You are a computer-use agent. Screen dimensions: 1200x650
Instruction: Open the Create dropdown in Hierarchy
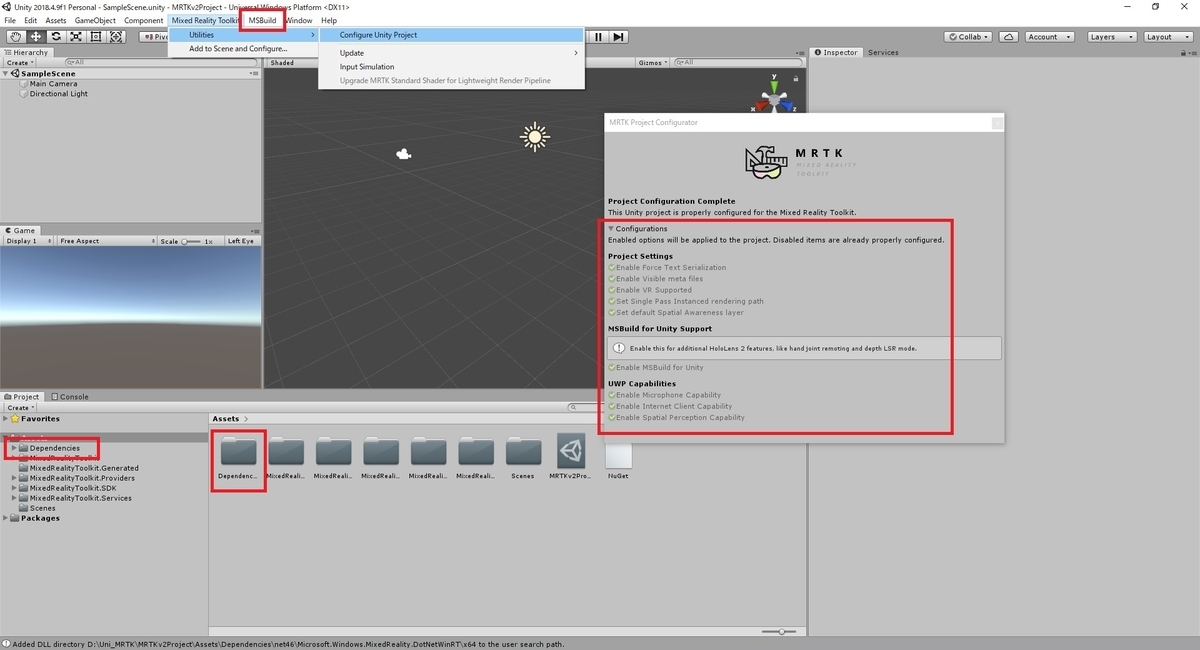[20, 63]
